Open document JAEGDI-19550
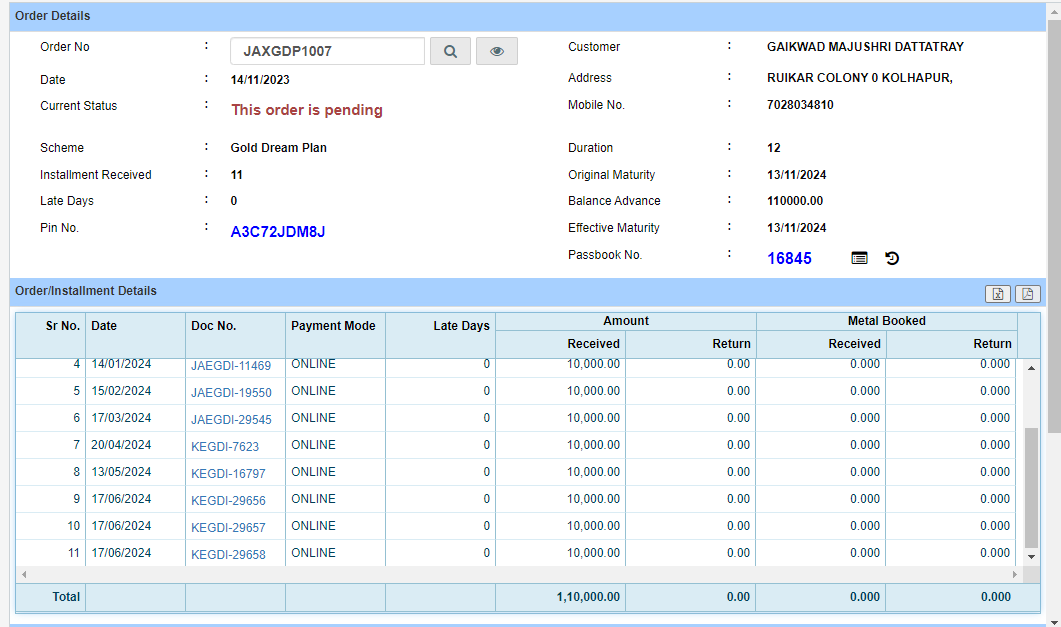Viewport: 1061px width, 627px height. [x=231, y=393]
